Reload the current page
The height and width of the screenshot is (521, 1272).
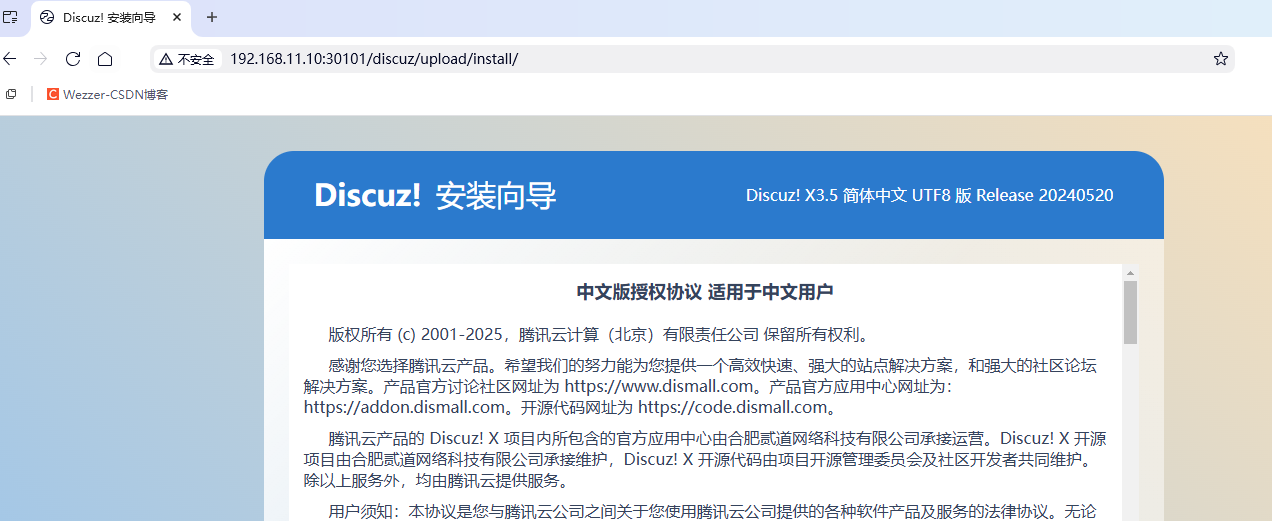point(73,59)
